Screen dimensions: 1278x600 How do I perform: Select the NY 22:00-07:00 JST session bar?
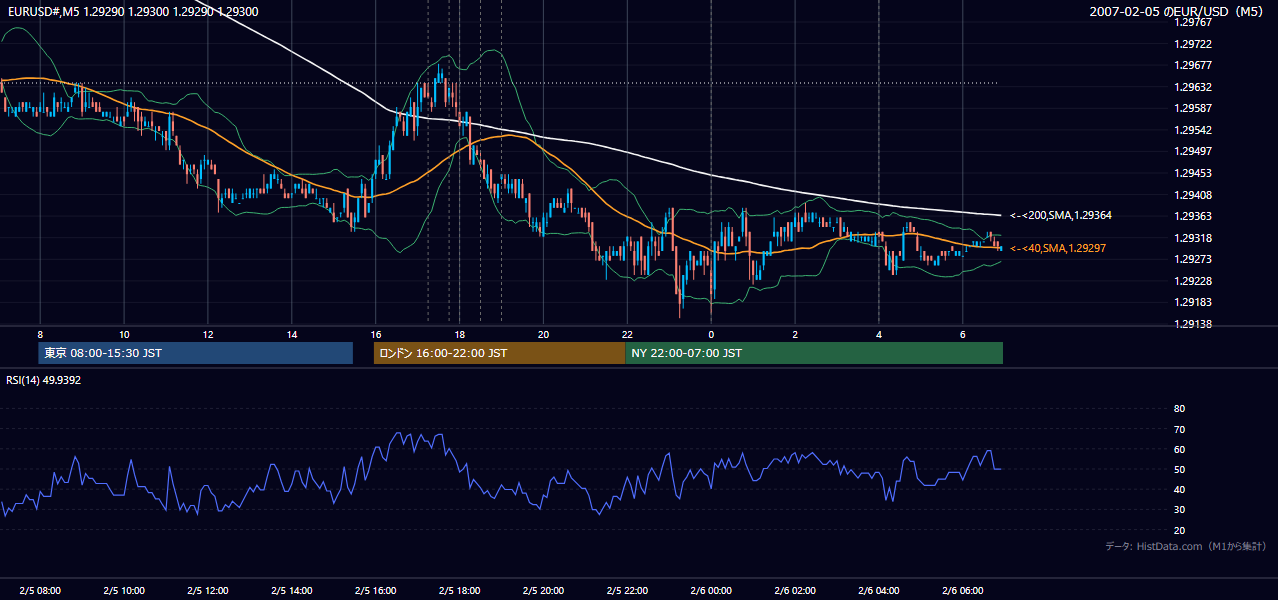point(814,353)
